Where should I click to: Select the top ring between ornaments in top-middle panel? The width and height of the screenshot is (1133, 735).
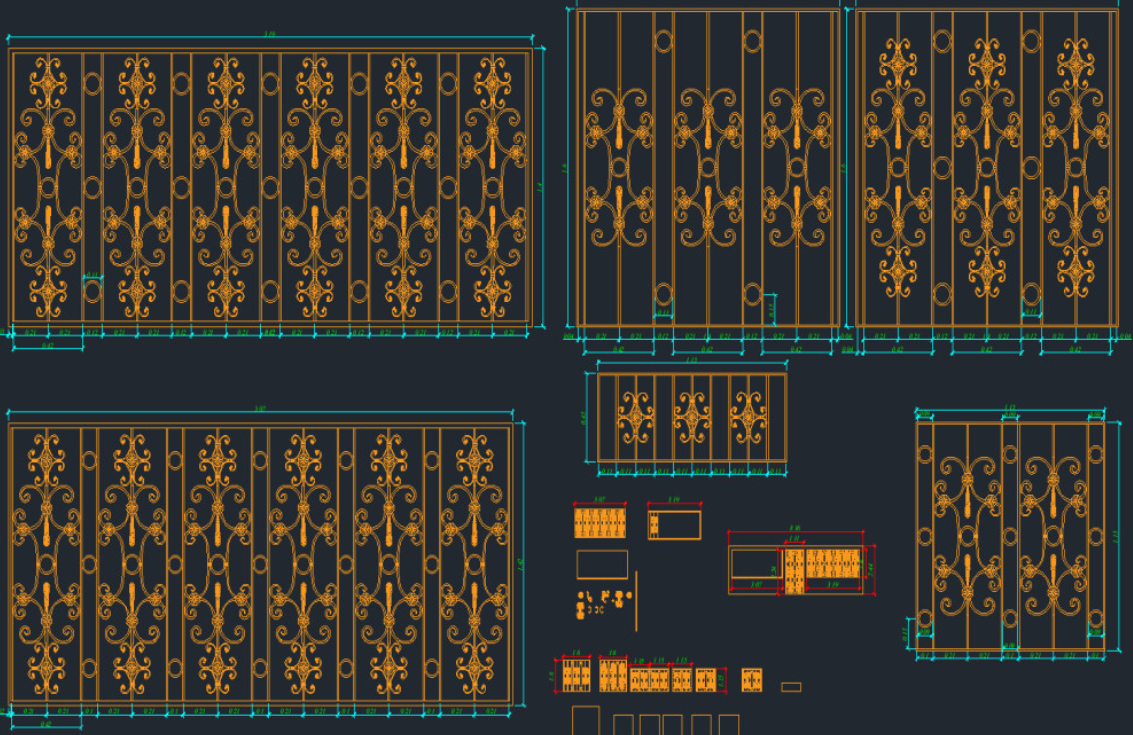pos(663,40)
